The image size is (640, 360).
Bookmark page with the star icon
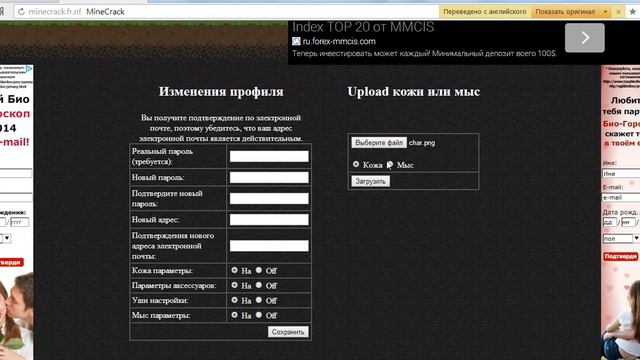tap(633, 12)
